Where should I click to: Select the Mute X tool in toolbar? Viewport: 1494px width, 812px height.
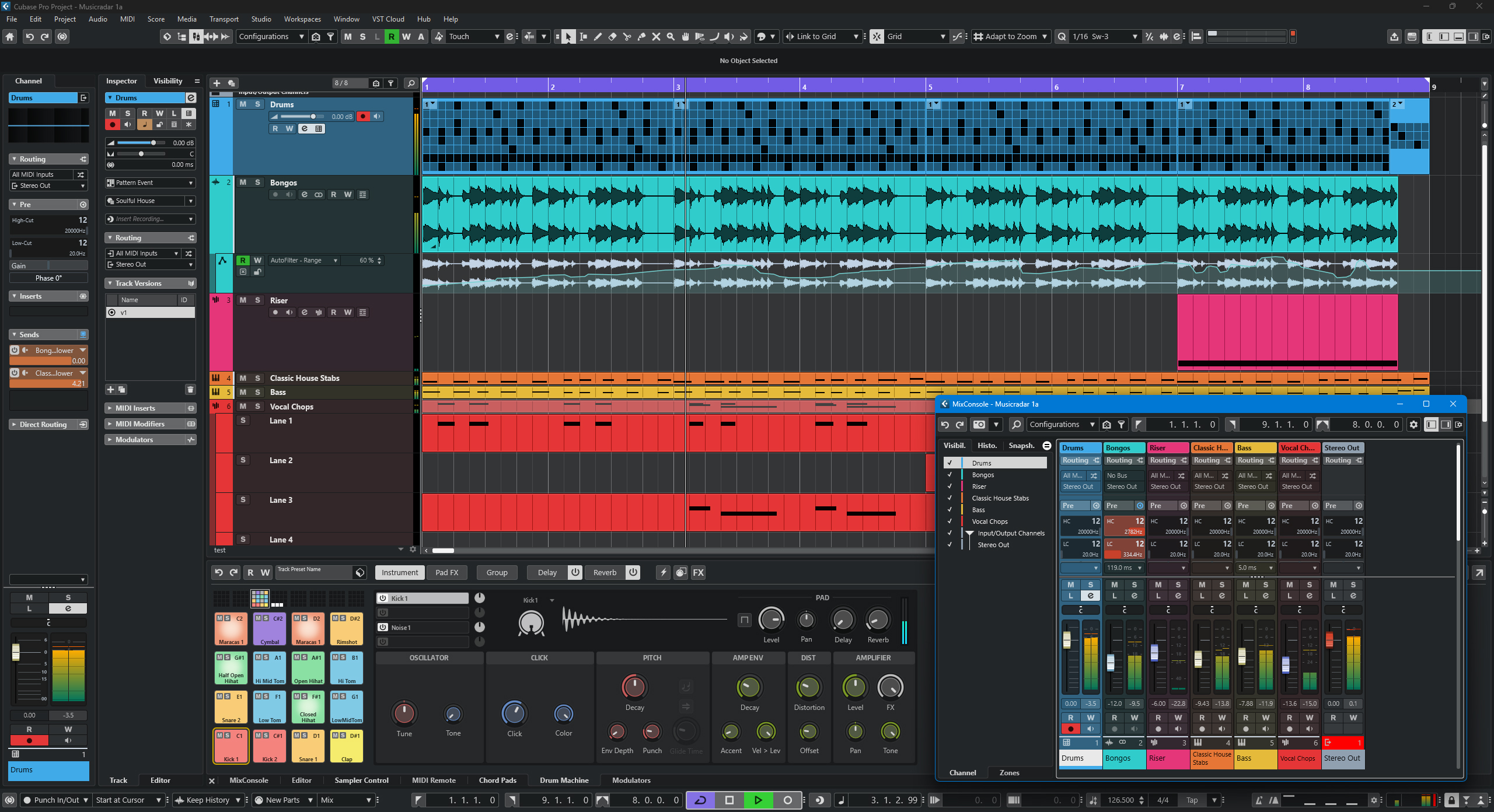click(656, 37)
